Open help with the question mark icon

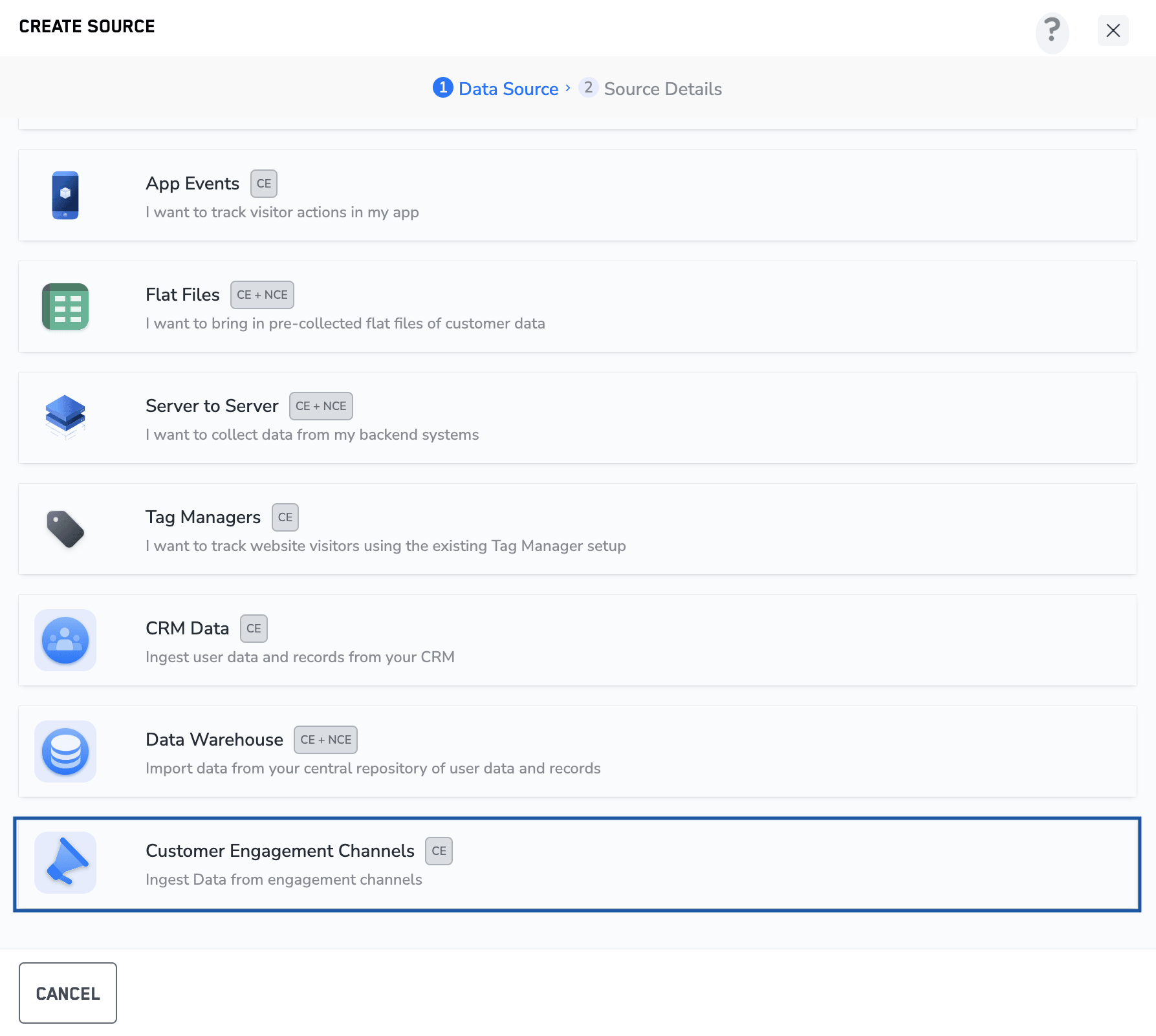point(1052,31)
